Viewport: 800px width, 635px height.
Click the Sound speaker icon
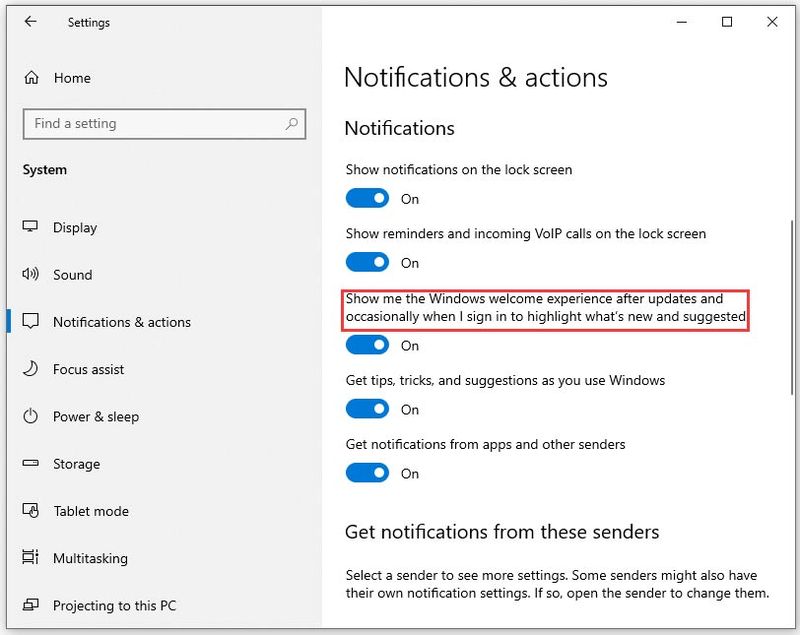(x=30, y=274)
